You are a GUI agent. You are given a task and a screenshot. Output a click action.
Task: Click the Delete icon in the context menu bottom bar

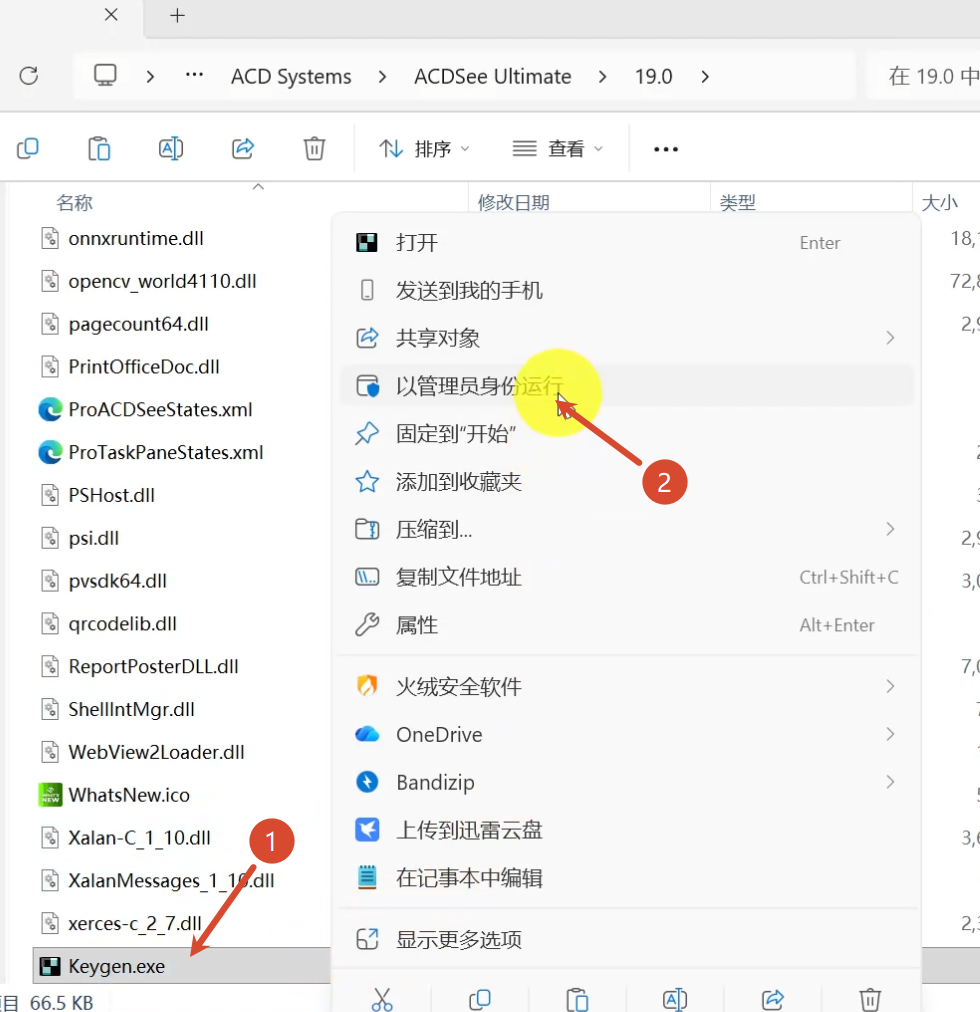870,999
